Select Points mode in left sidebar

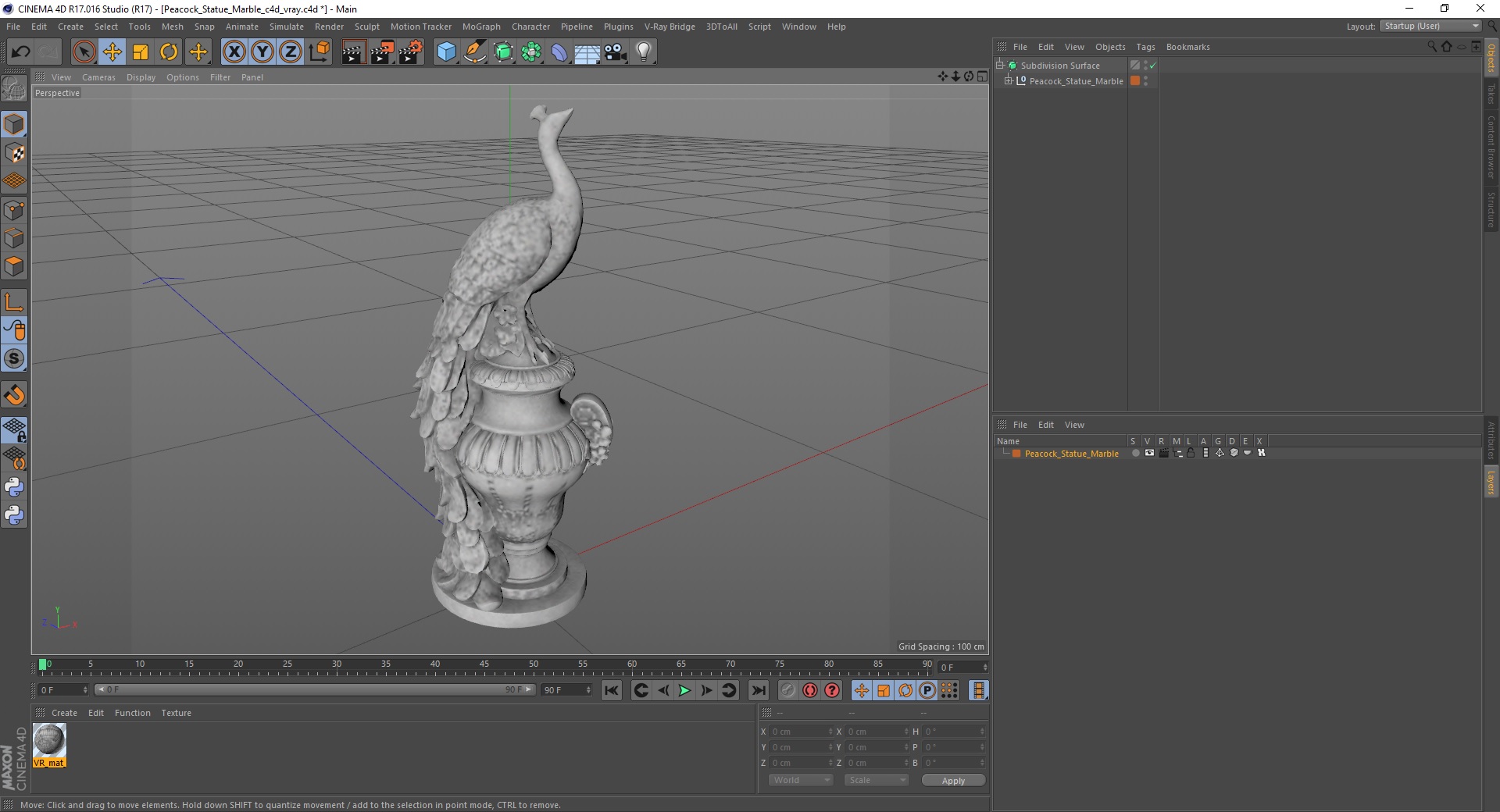click(14, 210)
